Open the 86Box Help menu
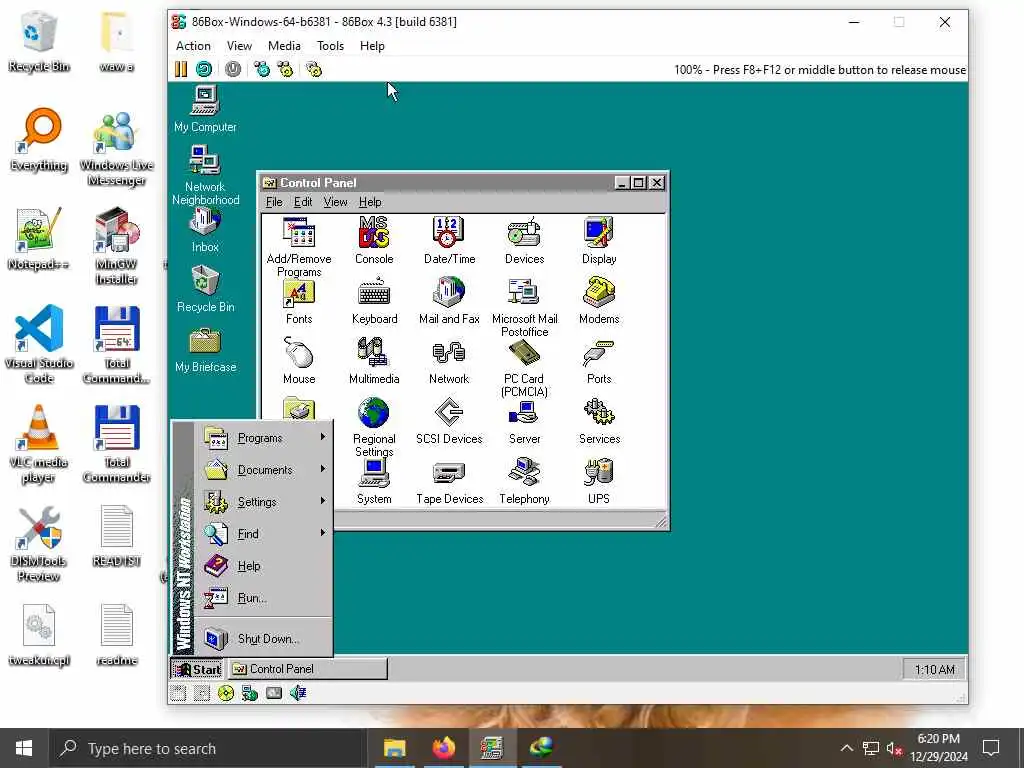 click(x=372, y=46)
